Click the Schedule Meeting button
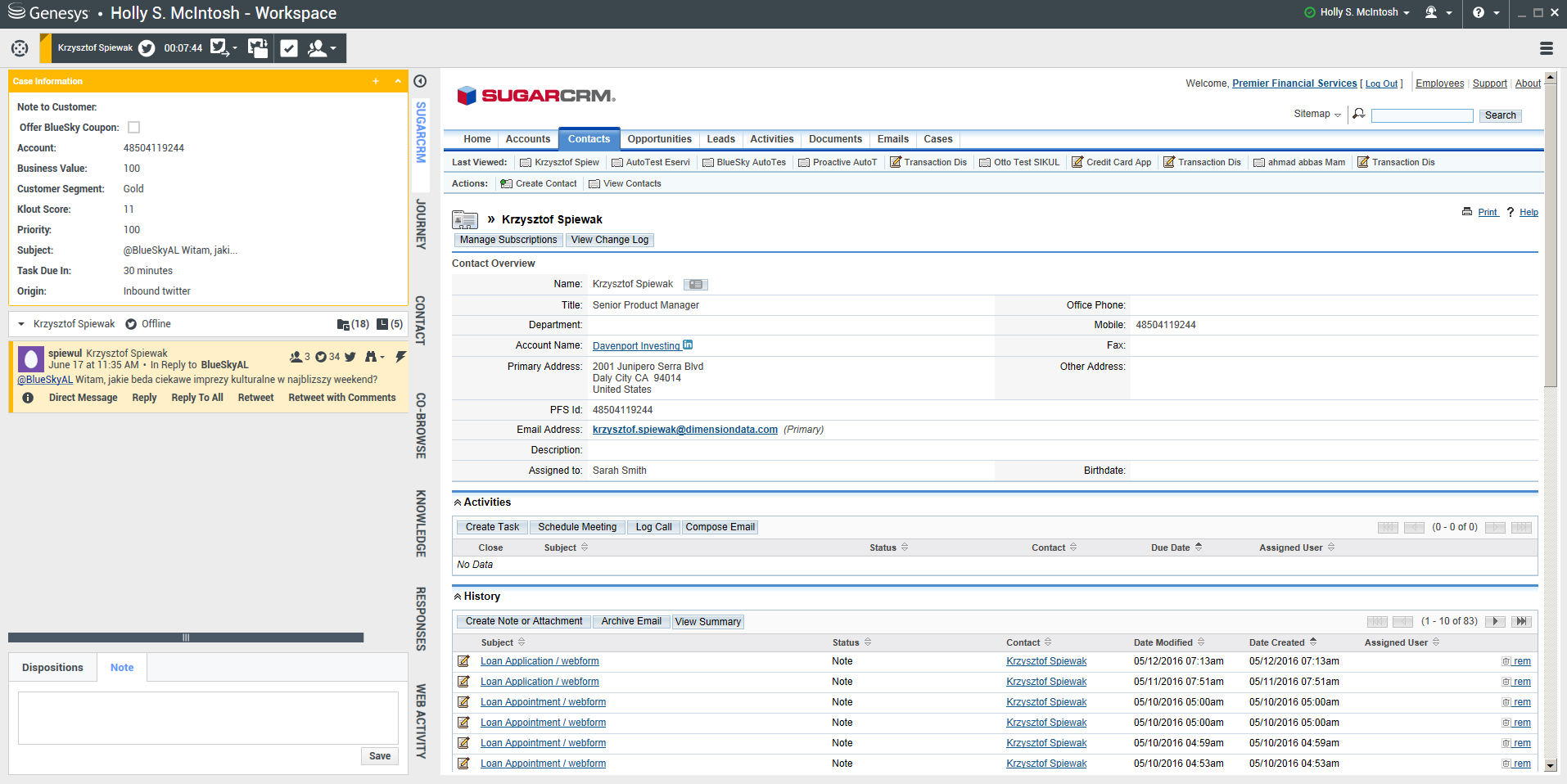This screenshot has height=784, width=1567. coord(577,527)
